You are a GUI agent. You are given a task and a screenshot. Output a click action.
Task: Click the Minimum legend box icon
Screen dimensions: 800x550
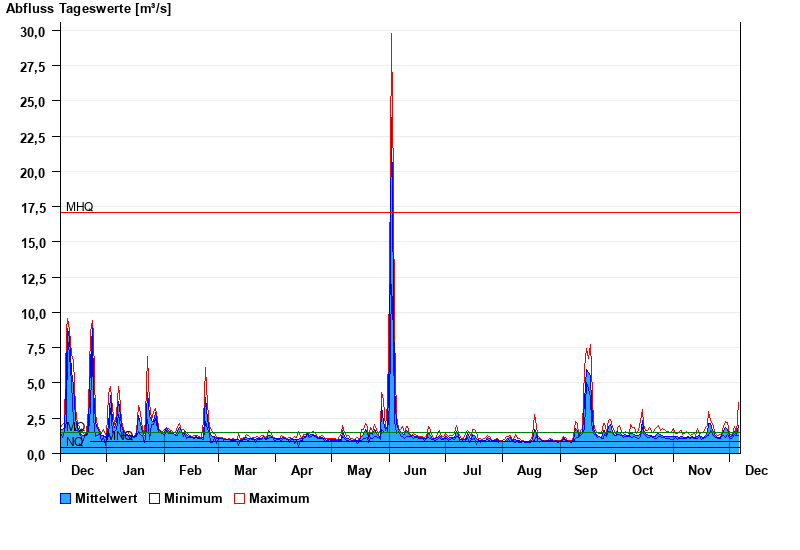(154, 499)
